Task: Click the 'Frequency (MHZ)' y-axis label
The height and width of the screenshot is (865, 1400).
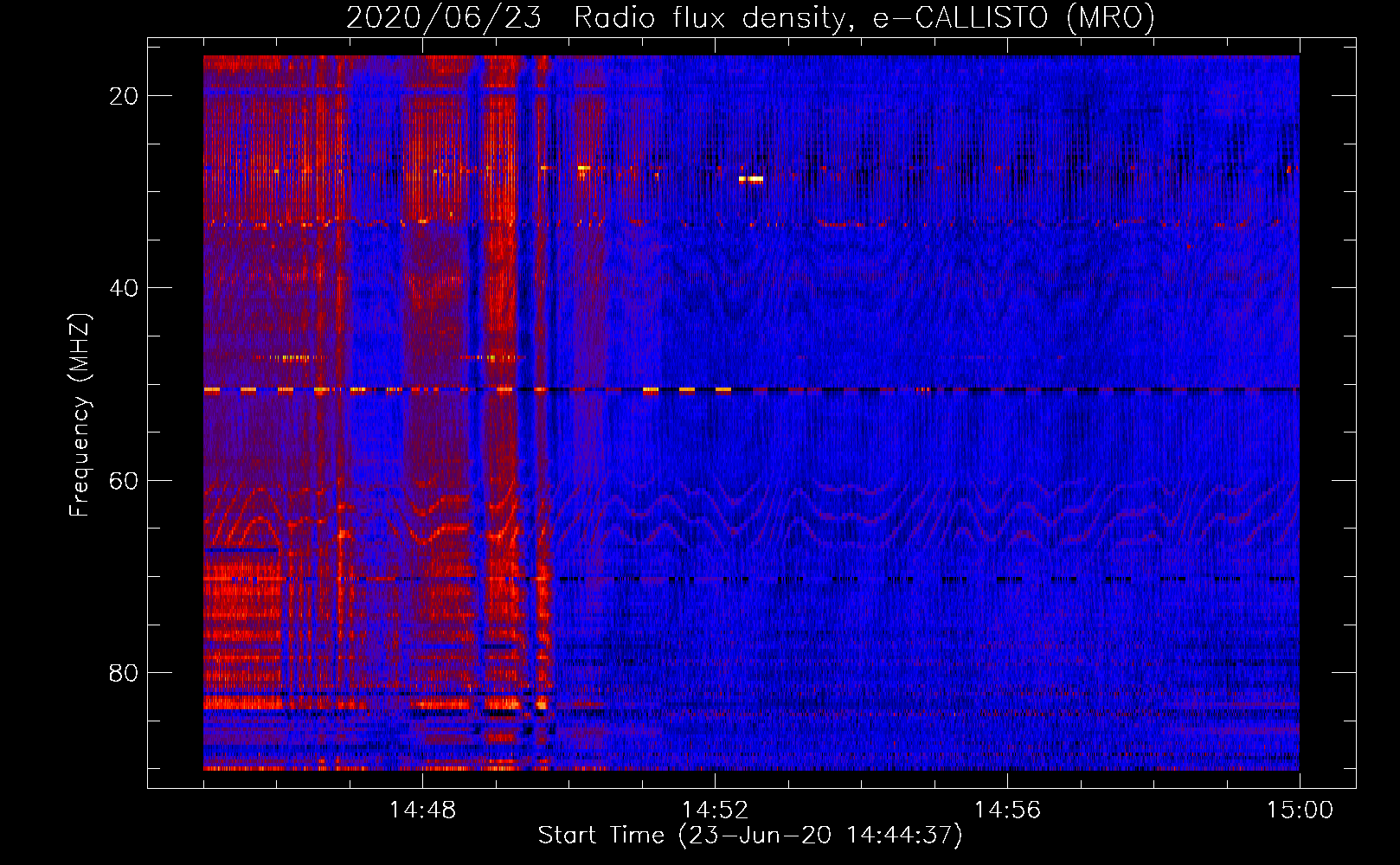Action: coord(80,415)
